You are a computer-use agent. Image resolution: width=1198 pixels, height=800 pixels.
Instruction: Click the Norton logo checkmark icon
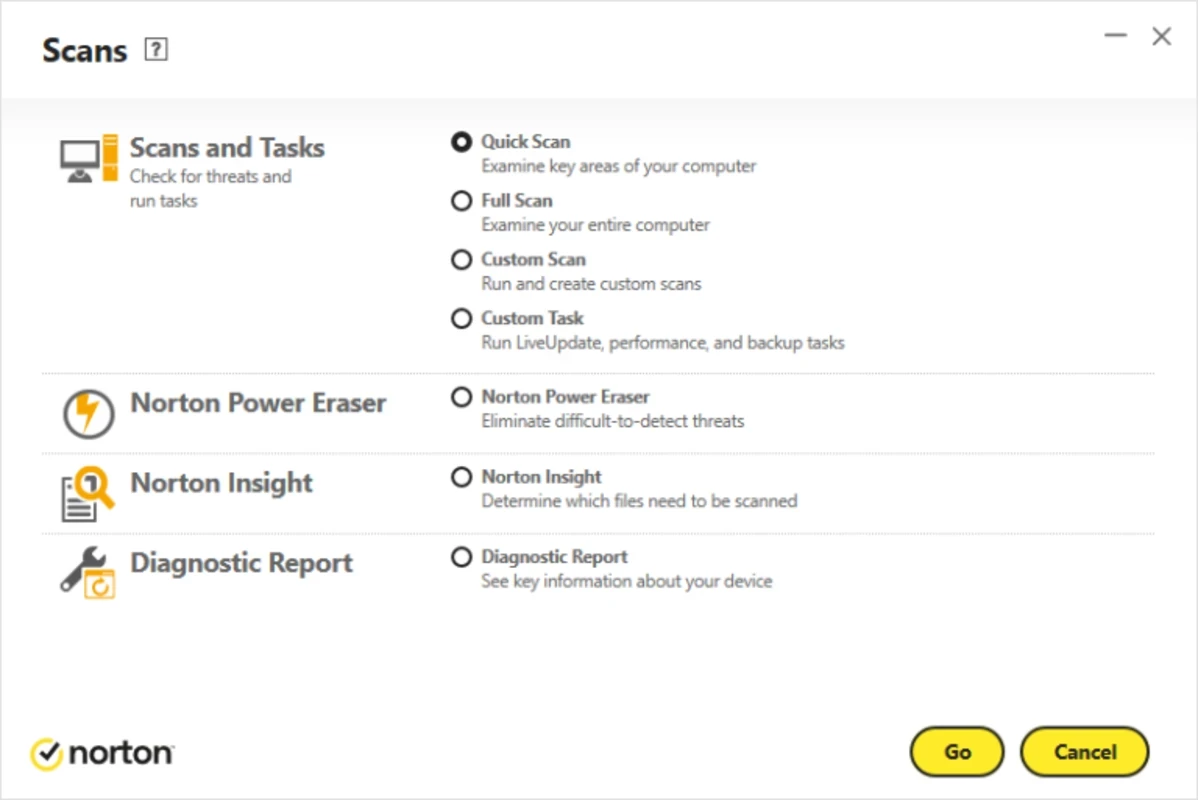47,753
